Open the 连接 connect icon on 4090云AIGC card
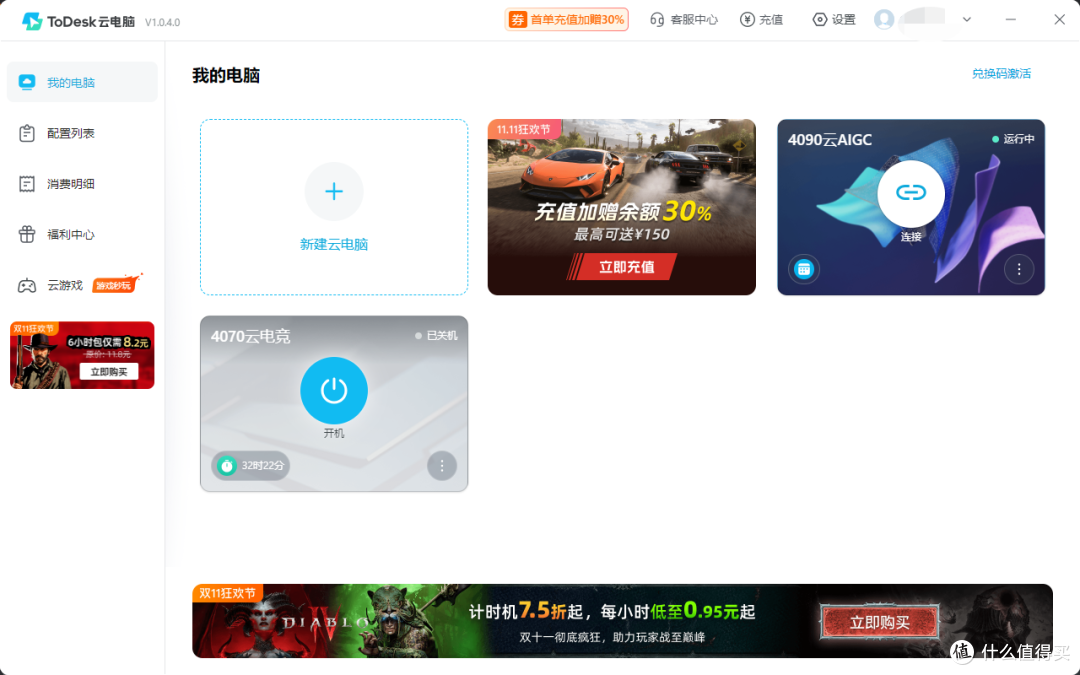This screenshot has width=1080, height=675. [x=910, y=193]
